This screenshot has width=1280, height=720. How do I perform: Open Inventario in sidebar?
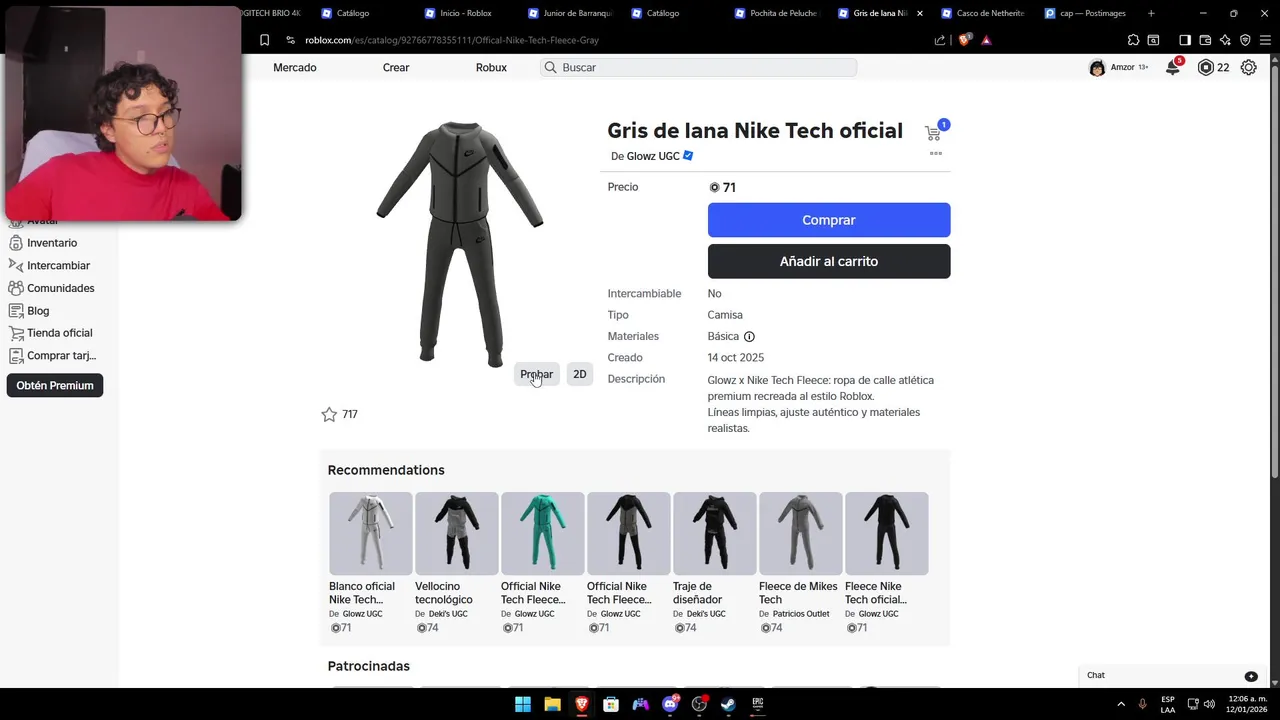51,243
